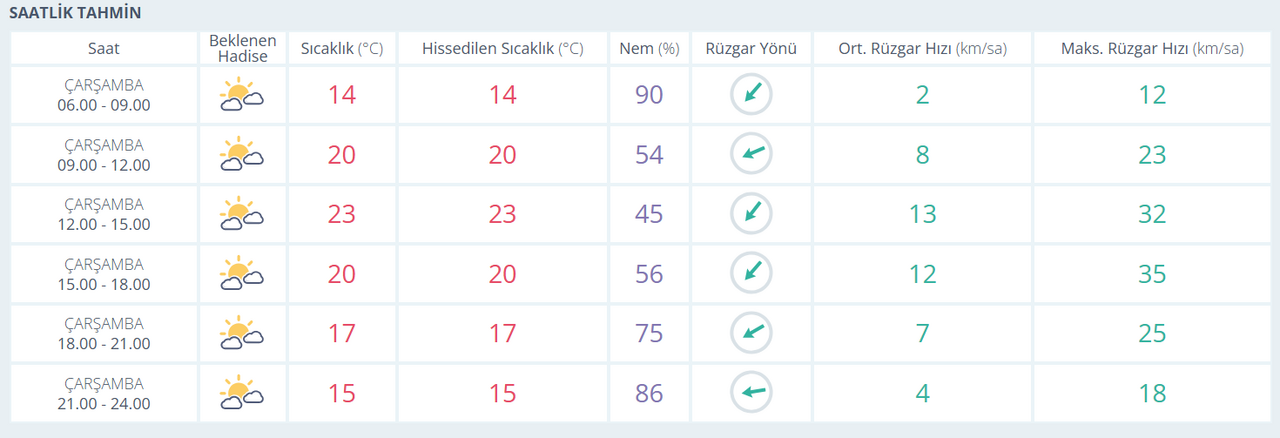Select the ÇARŞAMBA 12.00 - 15.00 time cell
1280x438 pixels.
point(103,214)
